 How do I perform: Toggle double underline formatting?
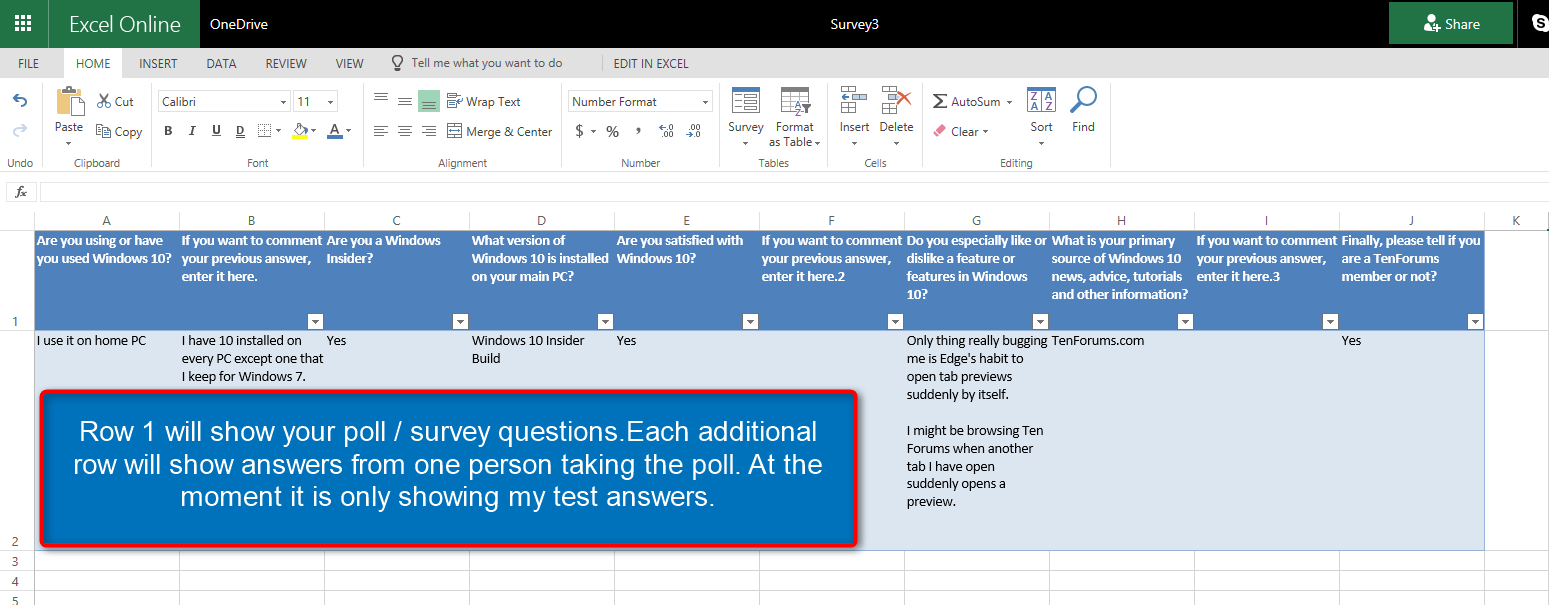tap(240, 131)
